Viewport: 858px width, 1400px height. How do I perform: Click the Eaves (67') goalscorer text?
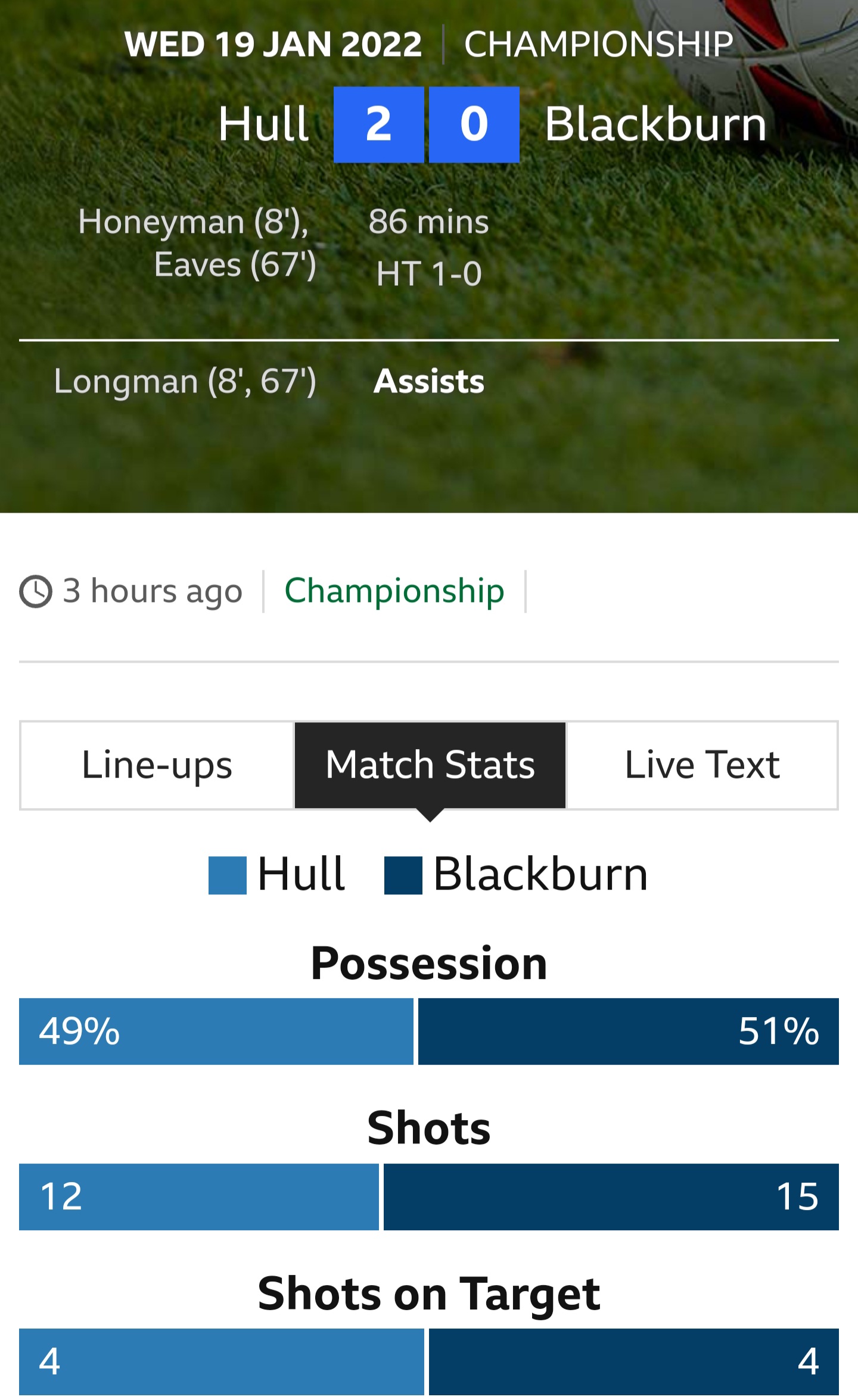pos(235,264)
